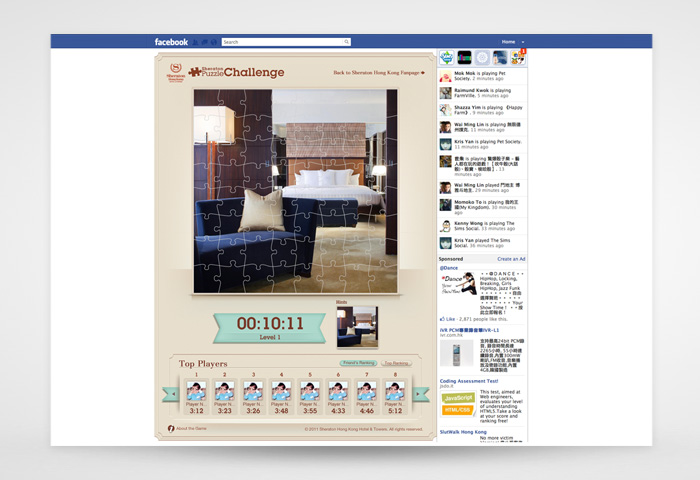This screenshot has height=480, width=700.
Task: Open the @Dance sponsored ad title
Action: 449,268
